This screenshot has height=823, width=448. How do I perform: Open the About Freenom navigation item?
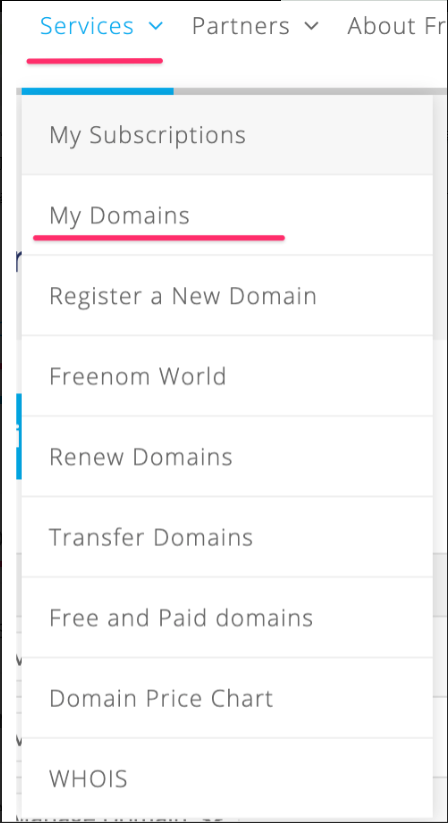click(x=397, y=26)
